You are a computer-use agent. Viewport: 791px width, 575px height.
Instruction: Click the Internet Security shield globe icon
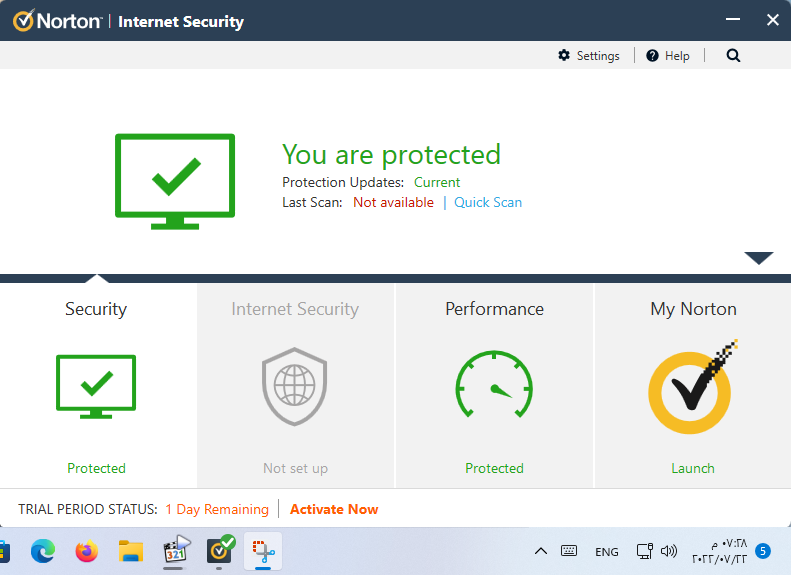[295, 386]
